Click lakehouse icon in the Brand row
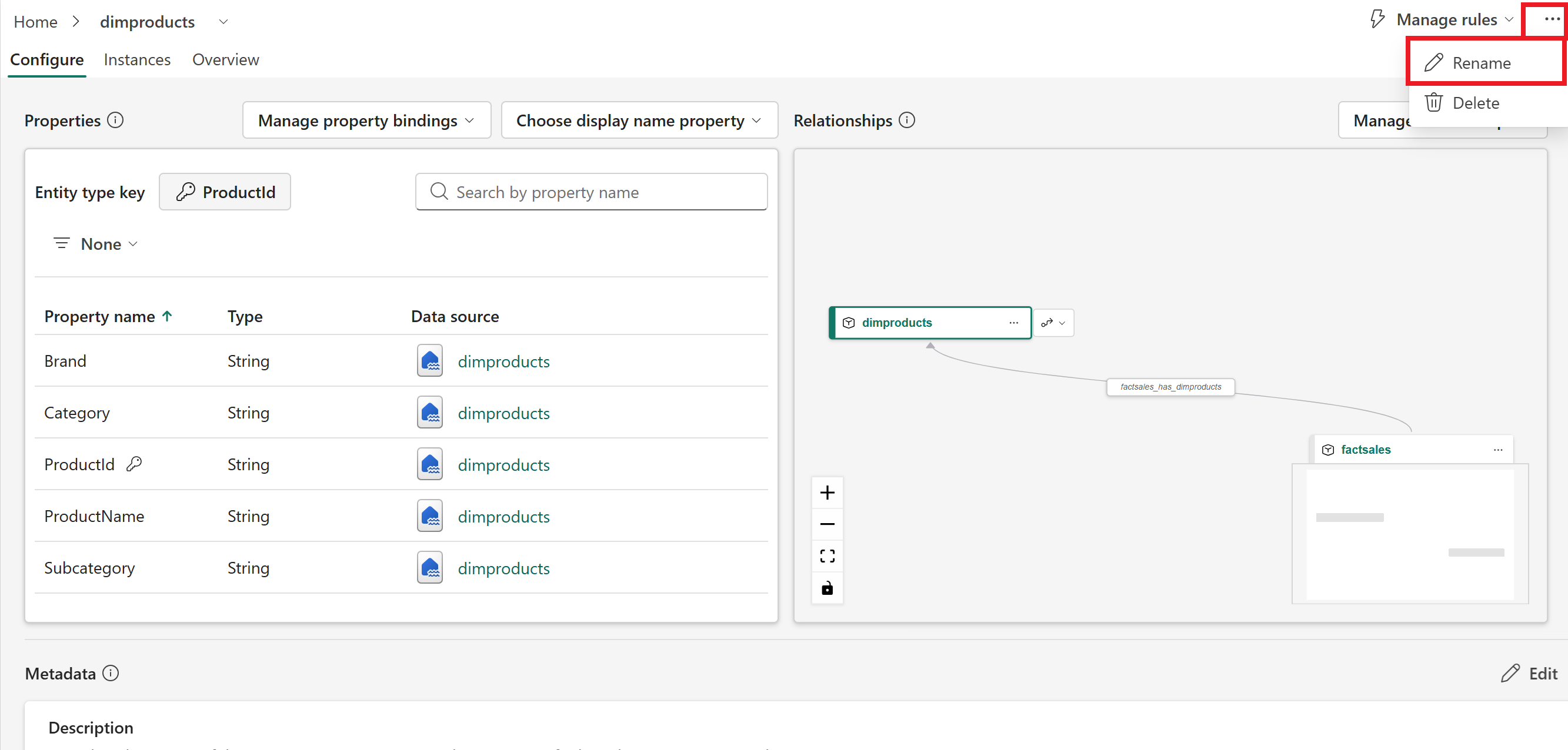The image size is (1568, 750). 430,361
